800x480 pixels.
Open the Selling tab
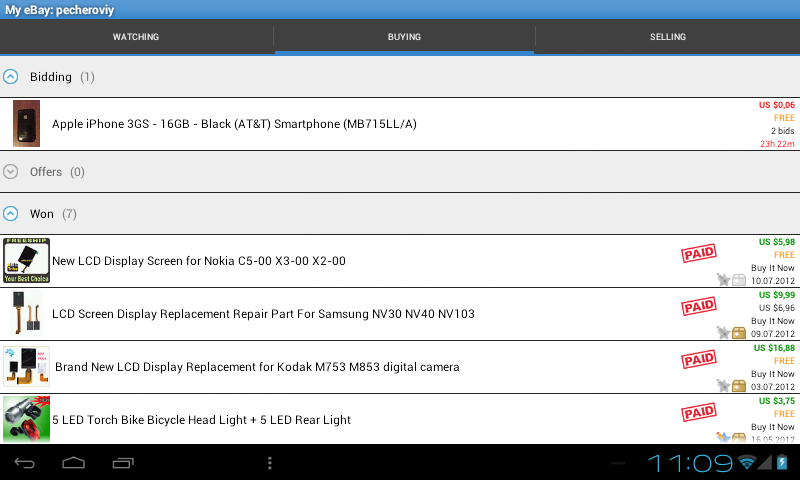point(667,37)
